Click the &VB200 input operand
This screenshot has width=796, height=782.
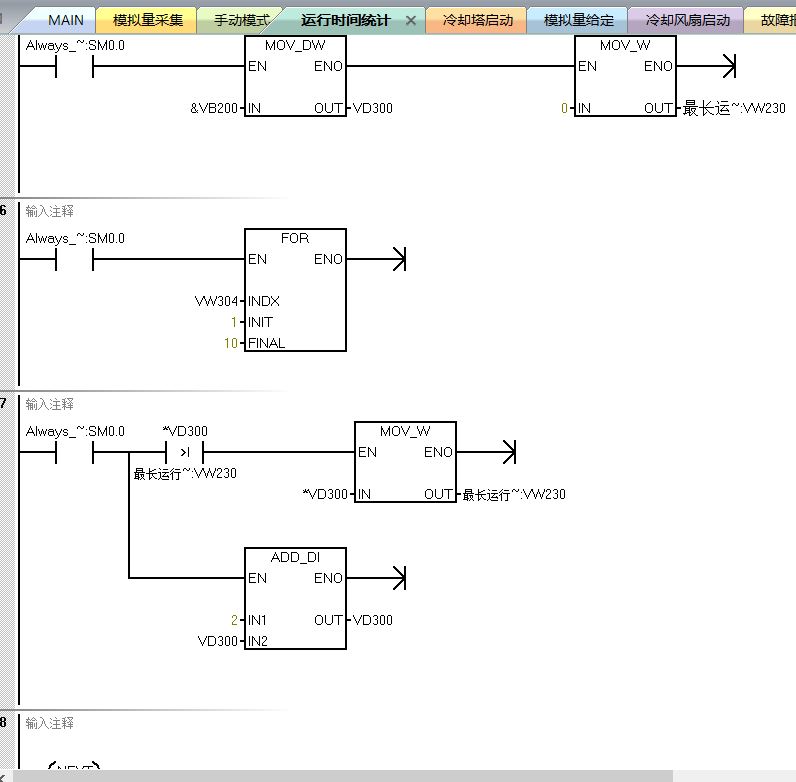tap(214, 108)
